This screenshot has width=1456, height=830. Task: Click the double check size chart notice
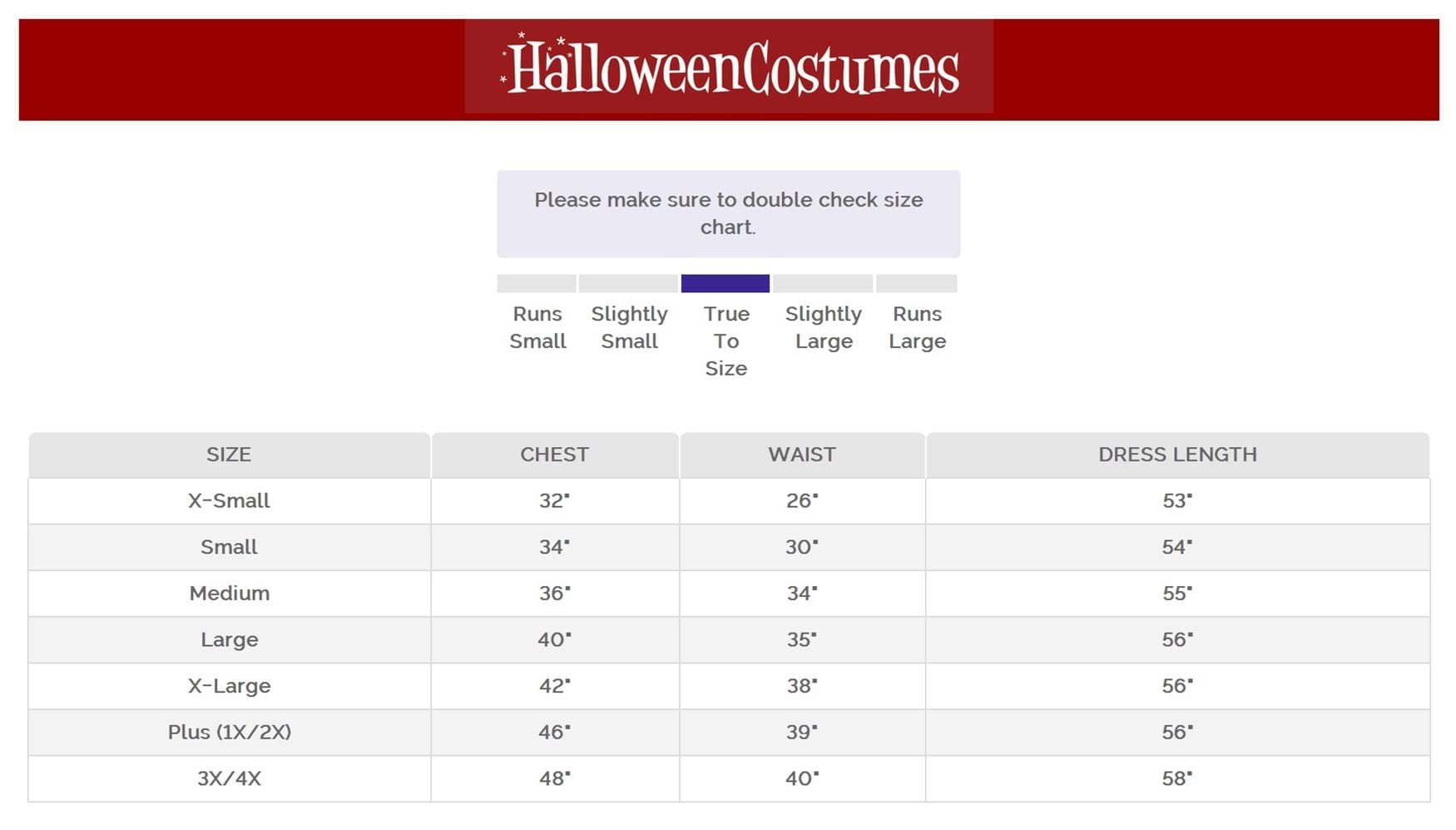pyautogui.click(x=728, y=214)
